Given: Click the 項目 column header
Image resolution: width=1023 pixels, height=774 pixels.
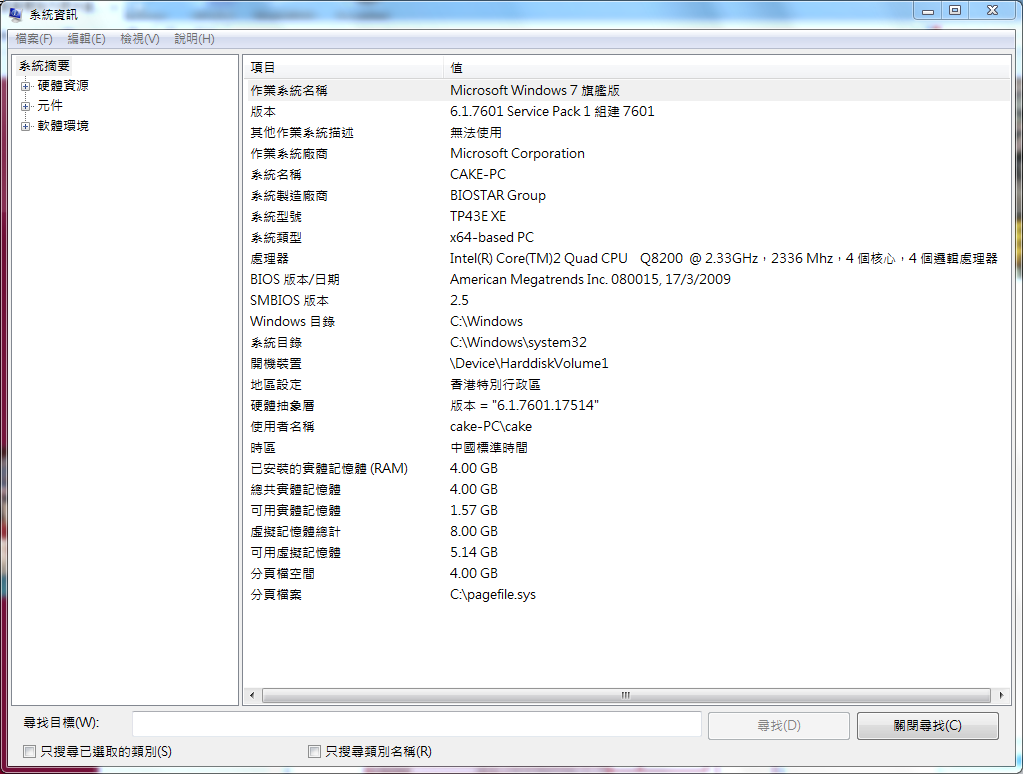Looking at the screenshot, I should pos(344,68).
